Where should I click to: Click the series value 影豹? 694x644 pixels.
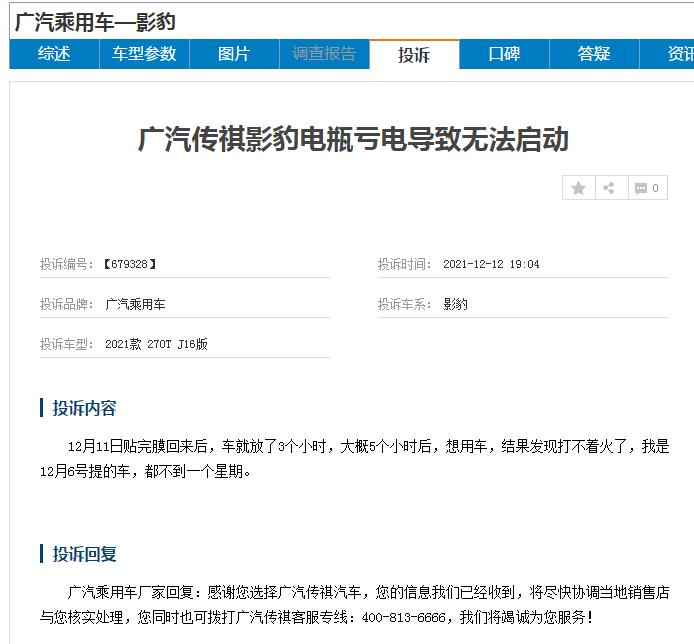pyautogui.click(x=455, y=305)
